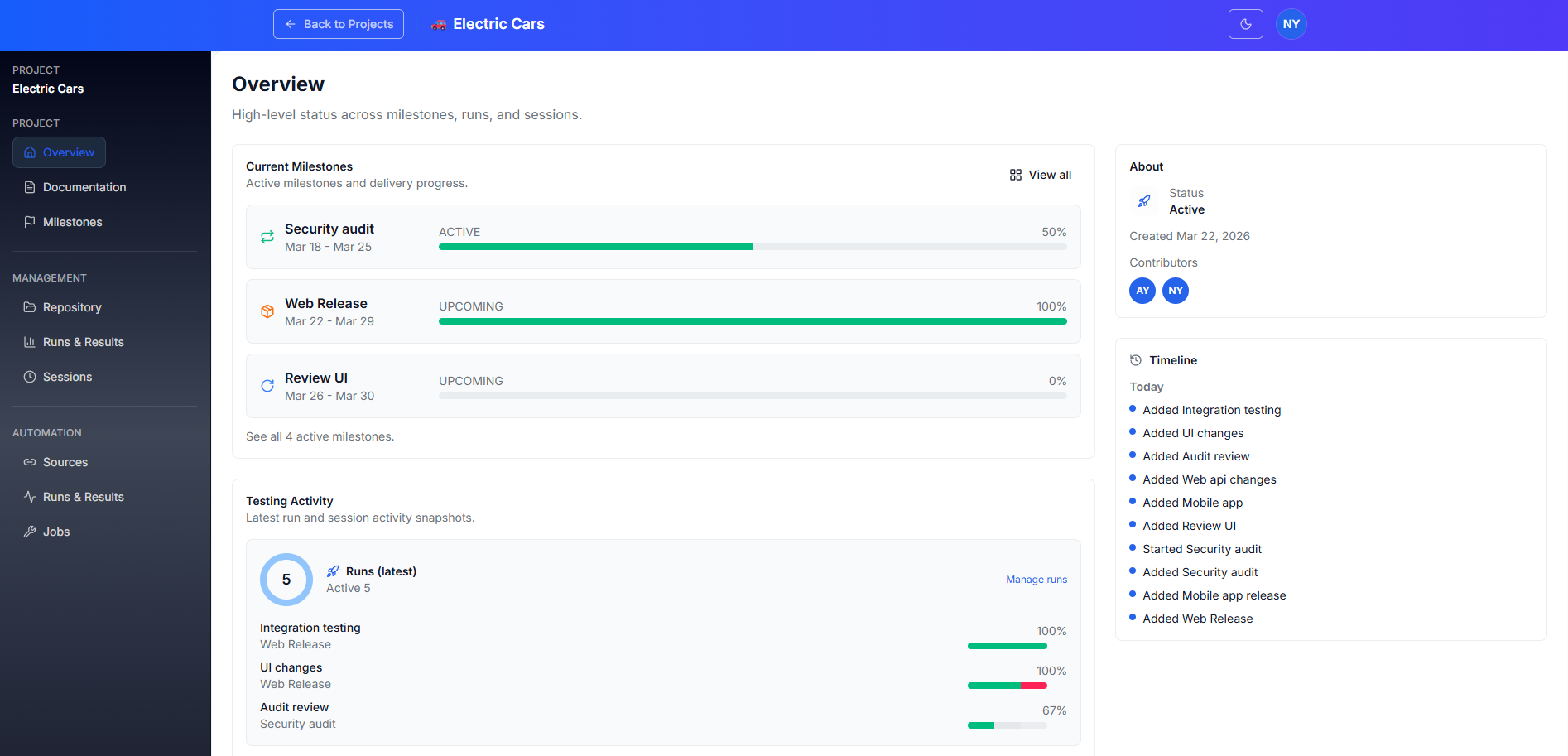Screen dimensions: 1568x756
Task: Toggle dark mode with the moon button
Action: (1245, 24)
